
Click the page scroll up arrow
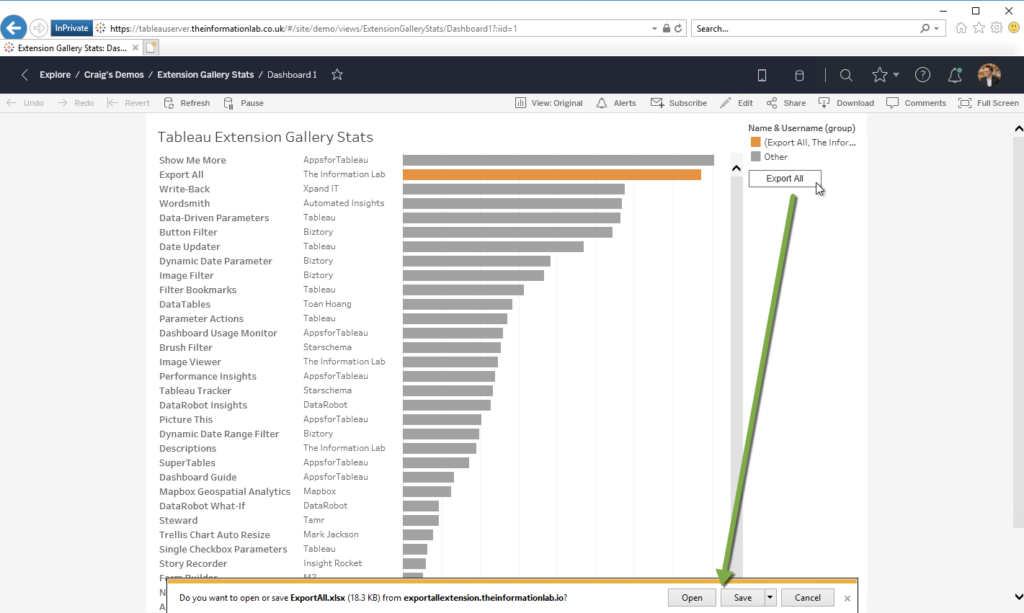pos(1018,129)
